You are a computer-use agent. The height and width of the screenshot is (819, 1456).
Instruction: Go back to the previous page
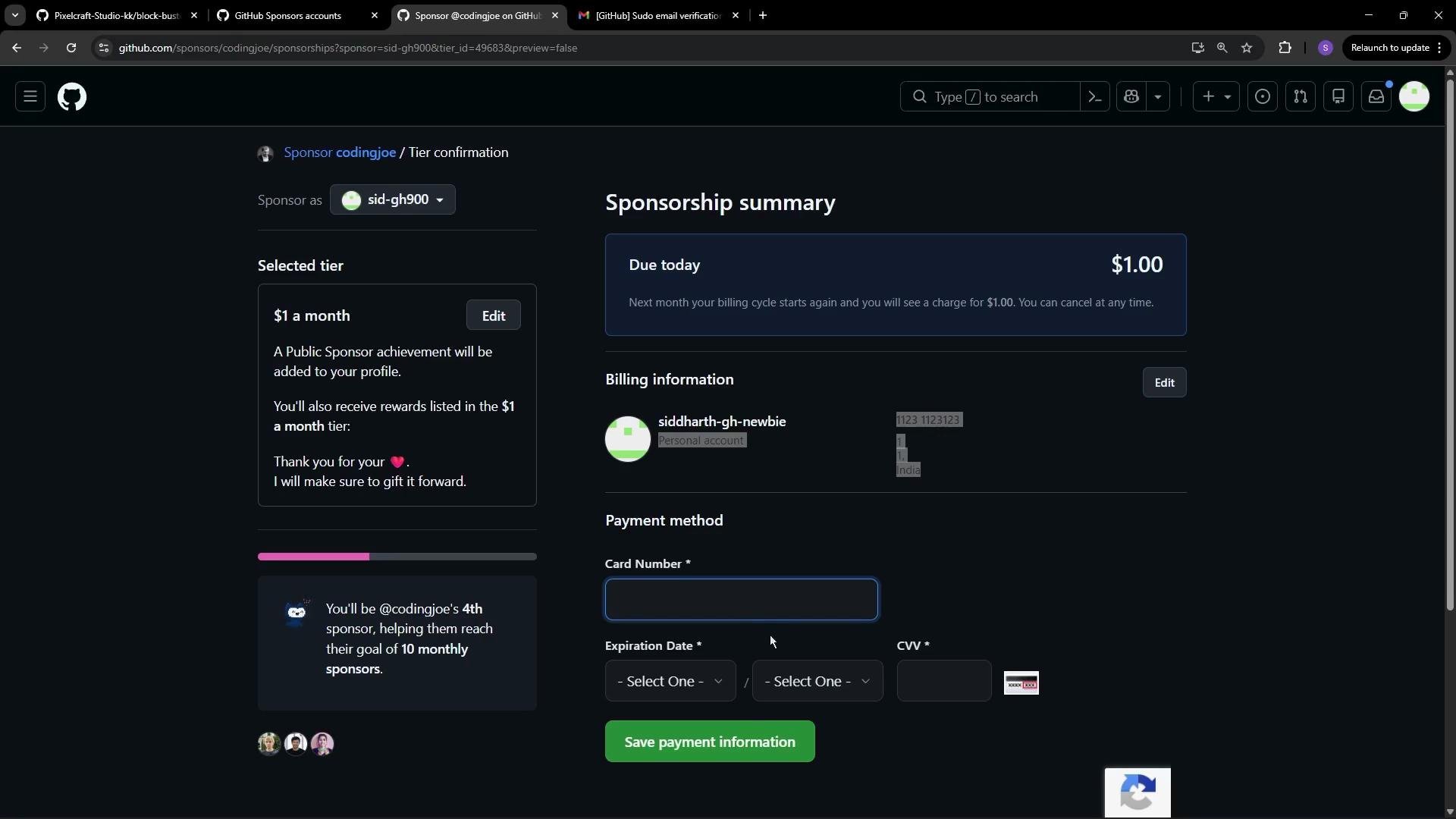click(17, 48)
